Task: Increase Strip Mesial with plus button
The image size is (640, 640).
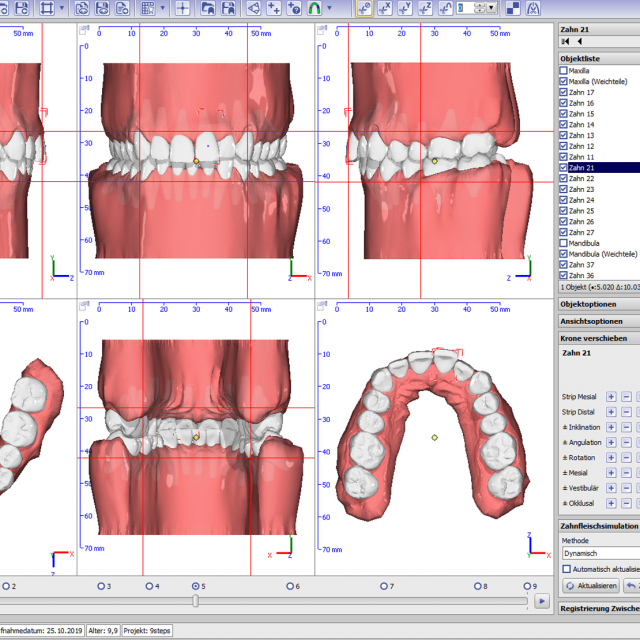Action: [x=611, y=397]
